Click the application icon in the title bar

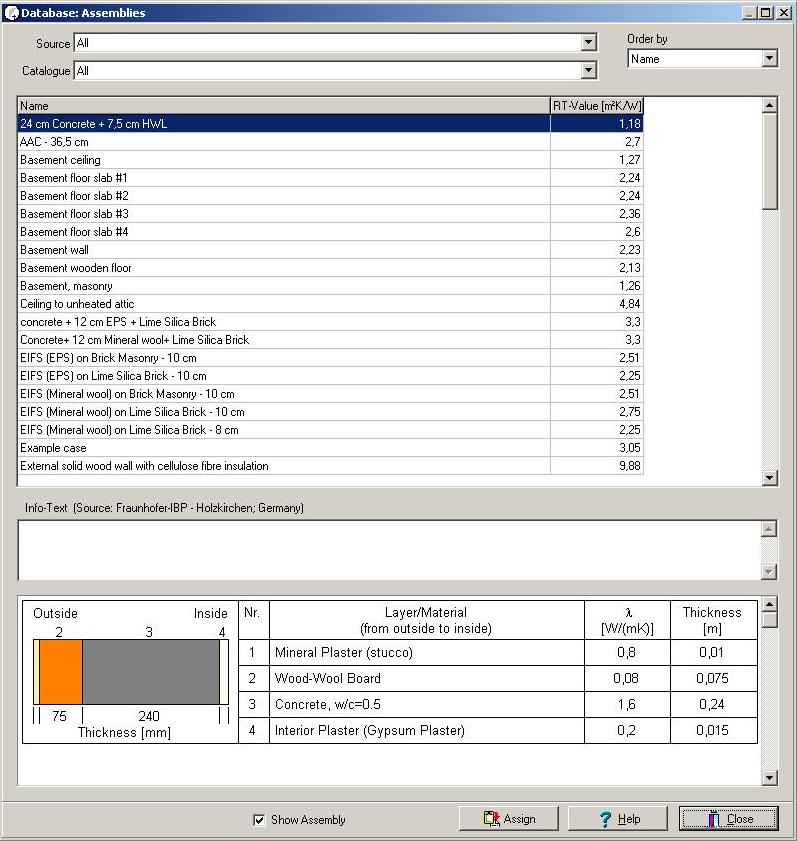tap(11, 12)
